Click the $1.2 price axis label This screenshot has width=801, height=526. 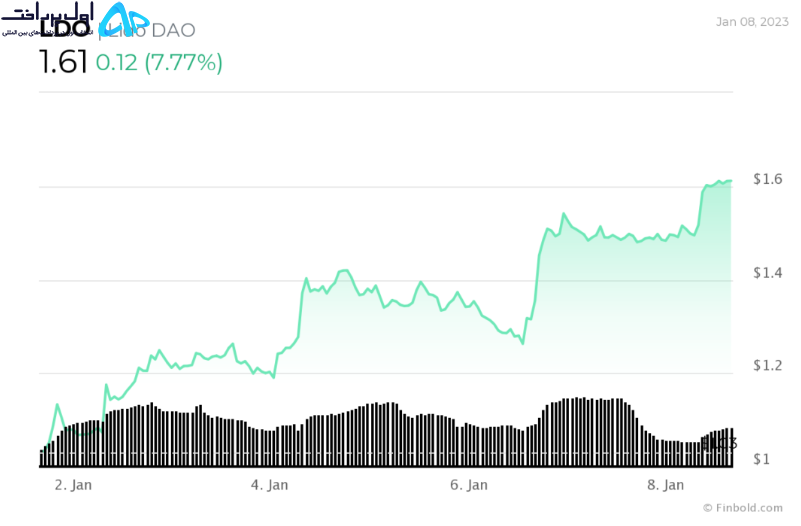point(767,365)
